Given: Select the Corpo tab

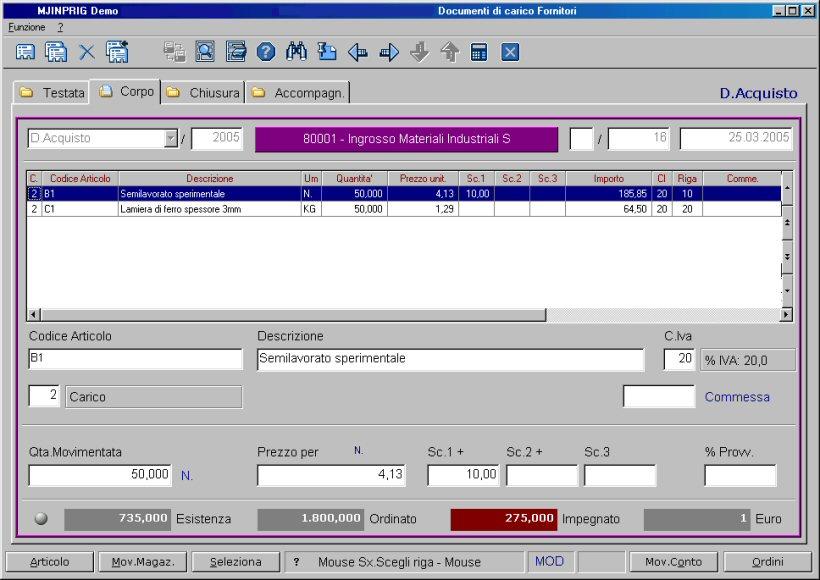Looking at the screenshot, I should click(126, 92).
